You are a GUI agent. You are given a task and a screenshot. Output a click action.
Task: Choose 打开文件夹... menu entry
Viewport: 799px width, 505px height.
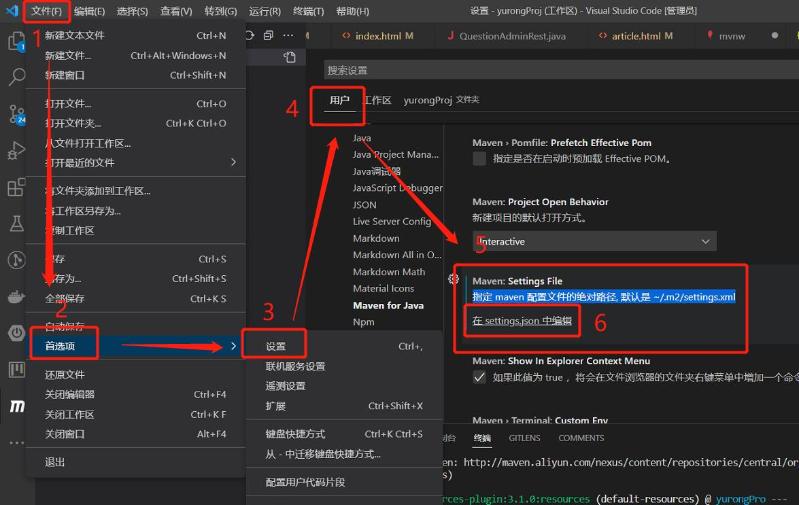coord(136,123)
